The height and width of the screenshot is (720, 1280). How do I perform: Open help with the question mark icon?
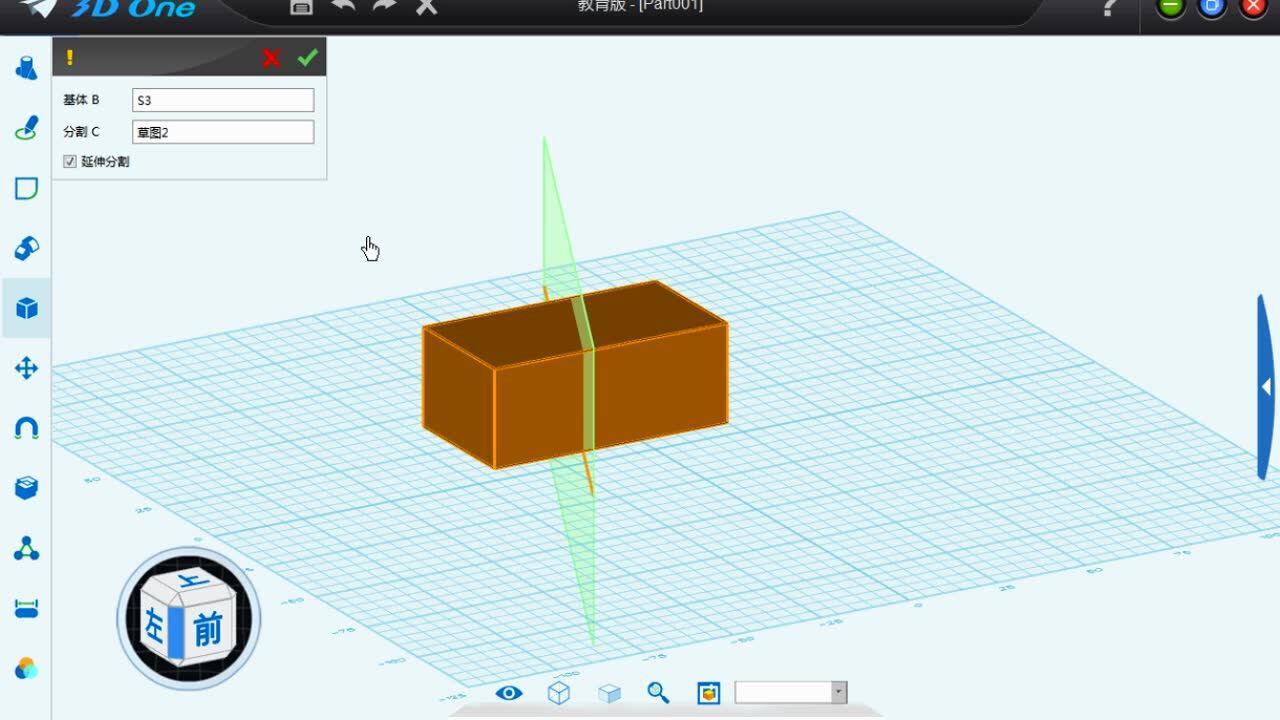click(x=1108, y=7)
